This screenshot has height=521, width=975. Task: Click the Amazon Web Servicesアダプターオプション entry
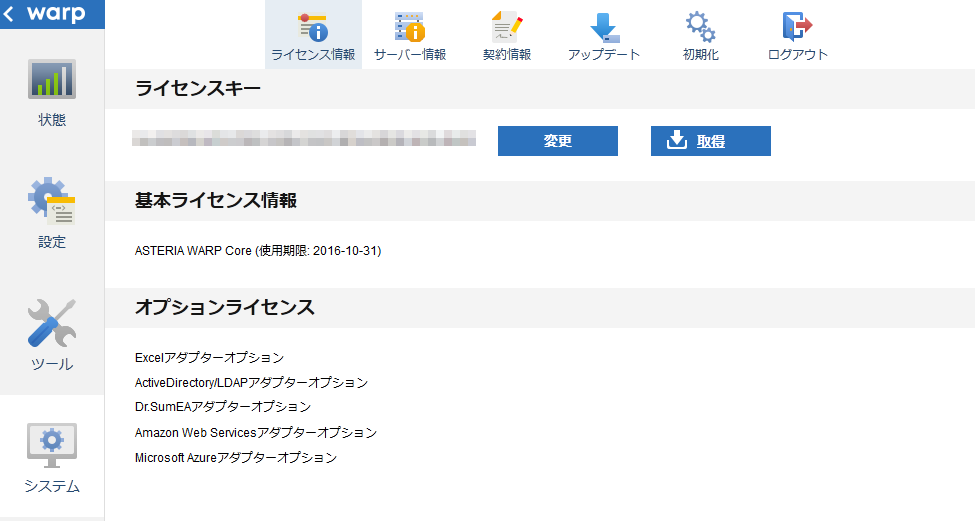coord(256,432)
